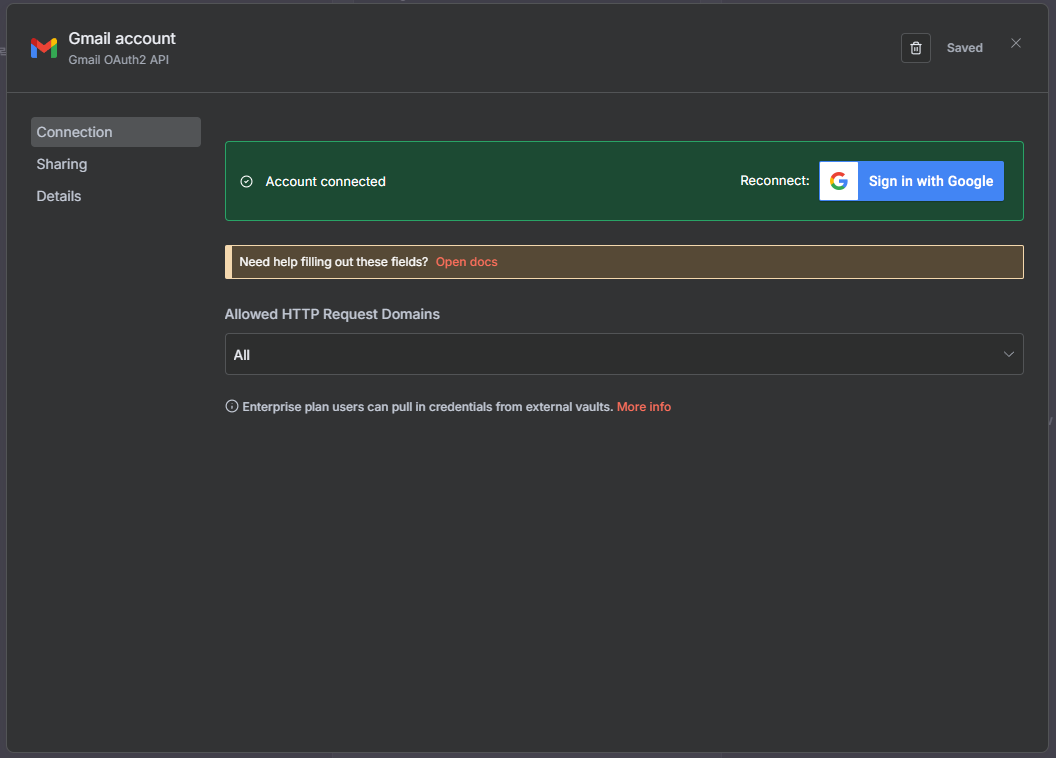The height and width of the screenshot is (758, 1056).
Task: Follow the More info link
Action: tap(644, 407)
